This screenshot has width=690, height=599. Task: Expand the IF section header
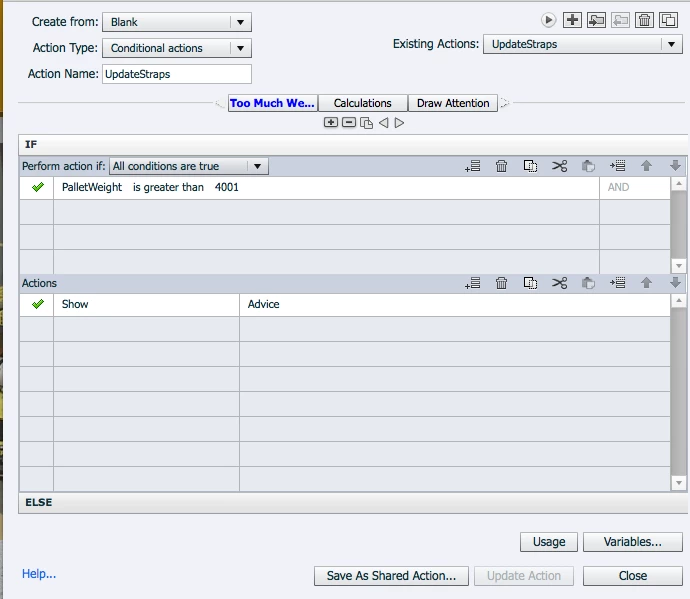click(x=353, y=144)
